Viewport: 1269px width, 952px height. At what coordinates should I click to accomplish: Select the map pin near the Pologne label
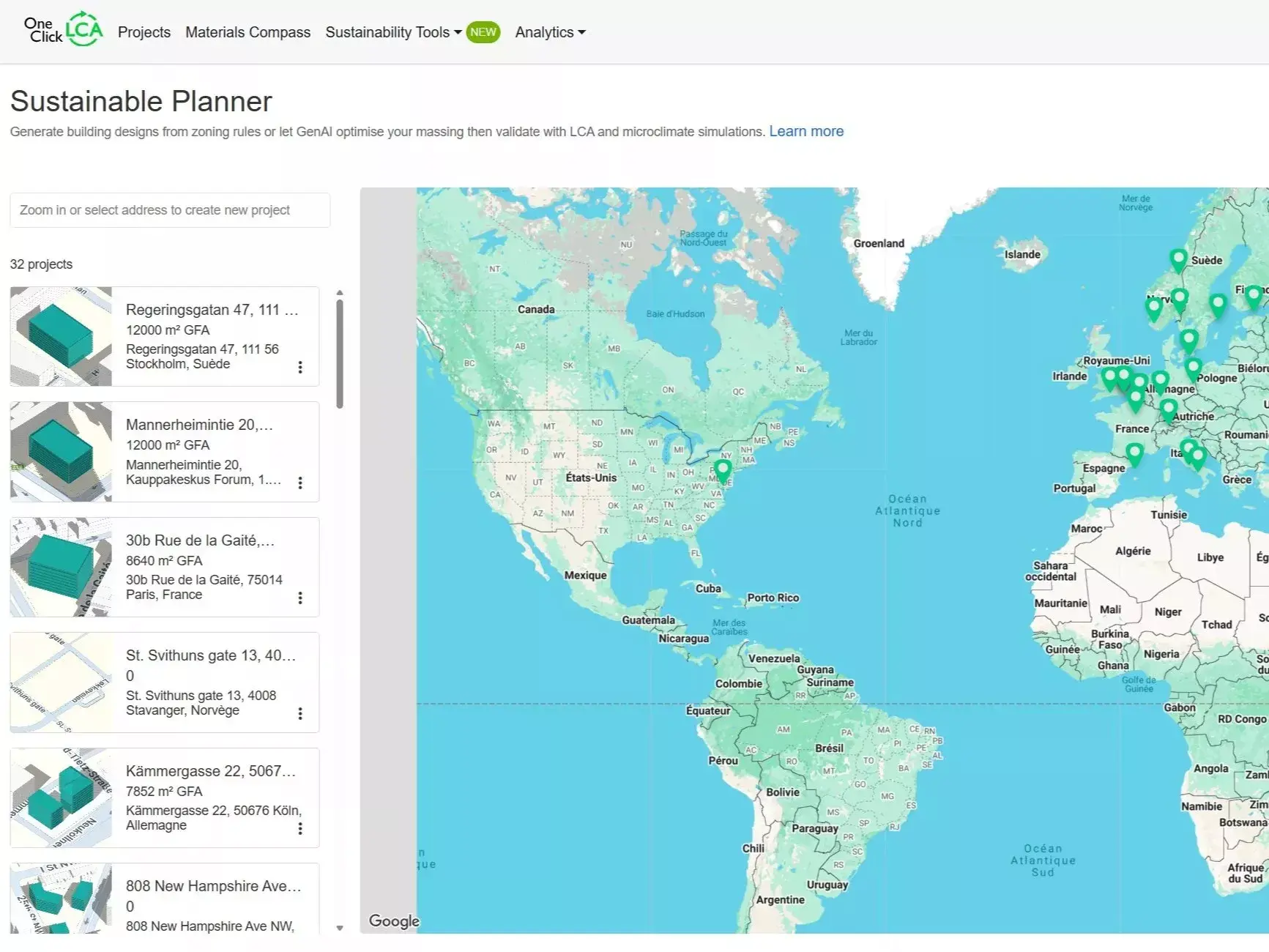click(1194, 368)
